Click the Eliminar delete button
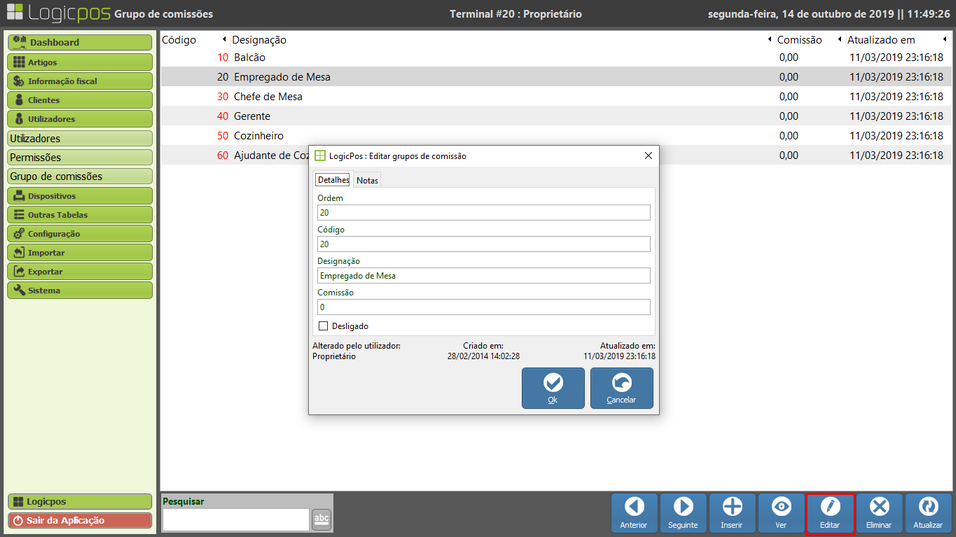This screenshot has height=537, width=956. (879, 512)
